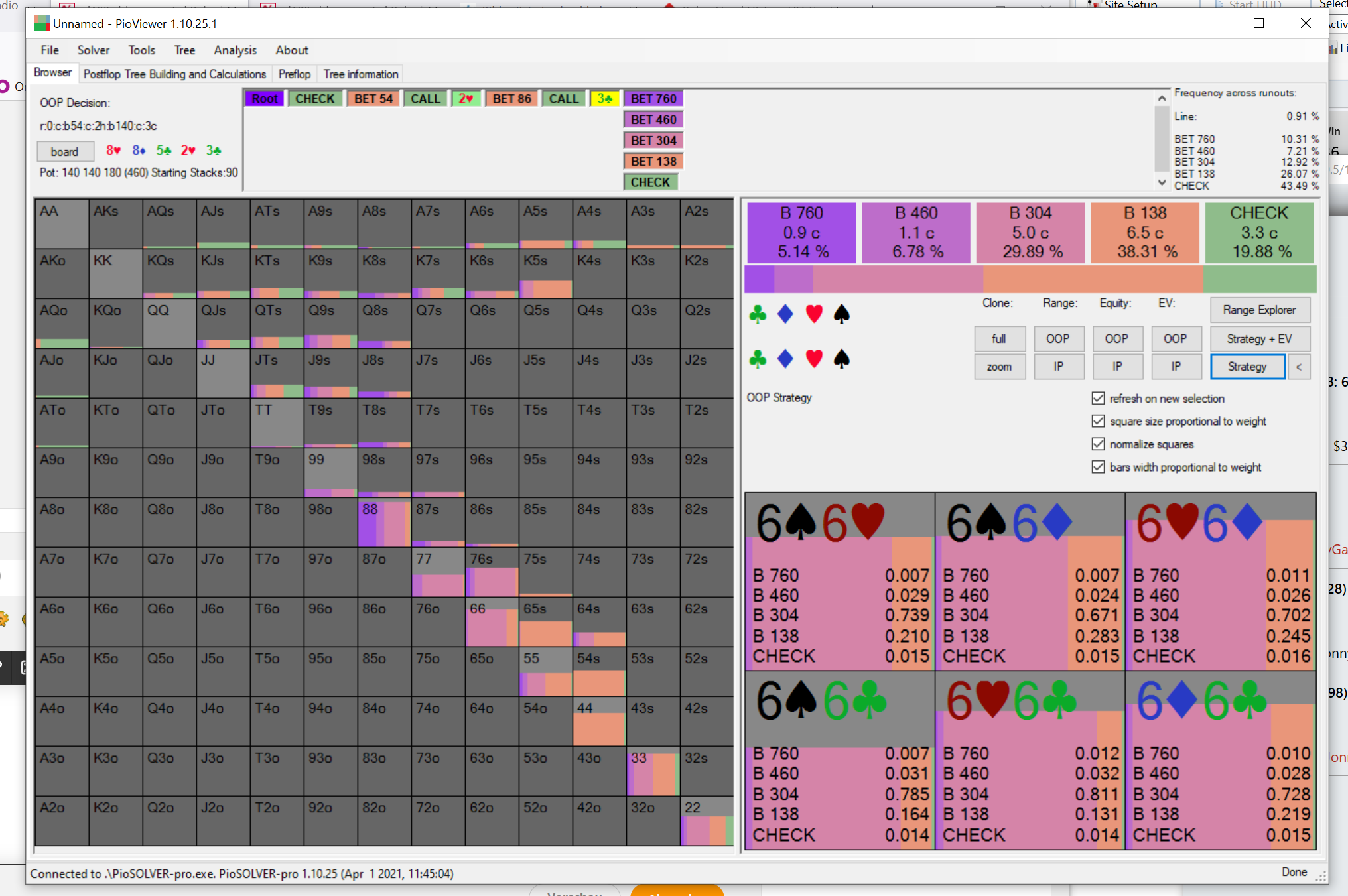Collapse panel using the < arrow button

tap(1299, 367)
